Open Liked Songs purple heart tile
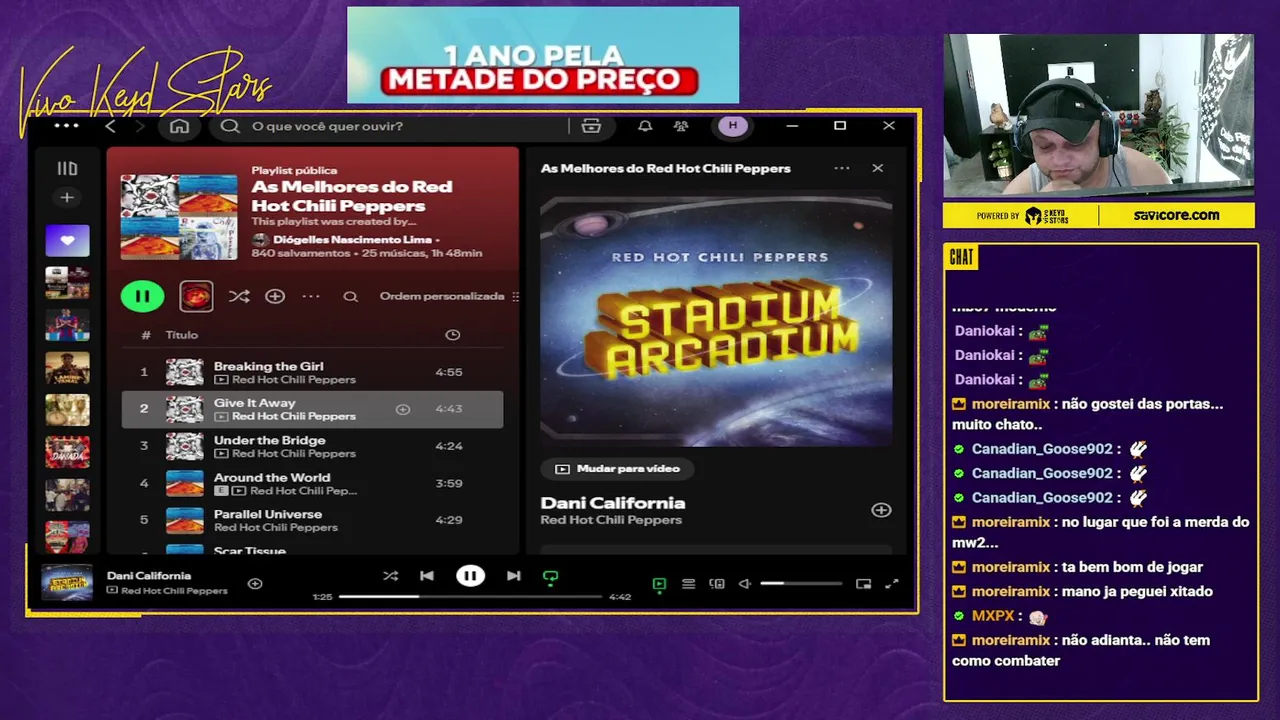1280x720 pixels. tap(67, 240)
